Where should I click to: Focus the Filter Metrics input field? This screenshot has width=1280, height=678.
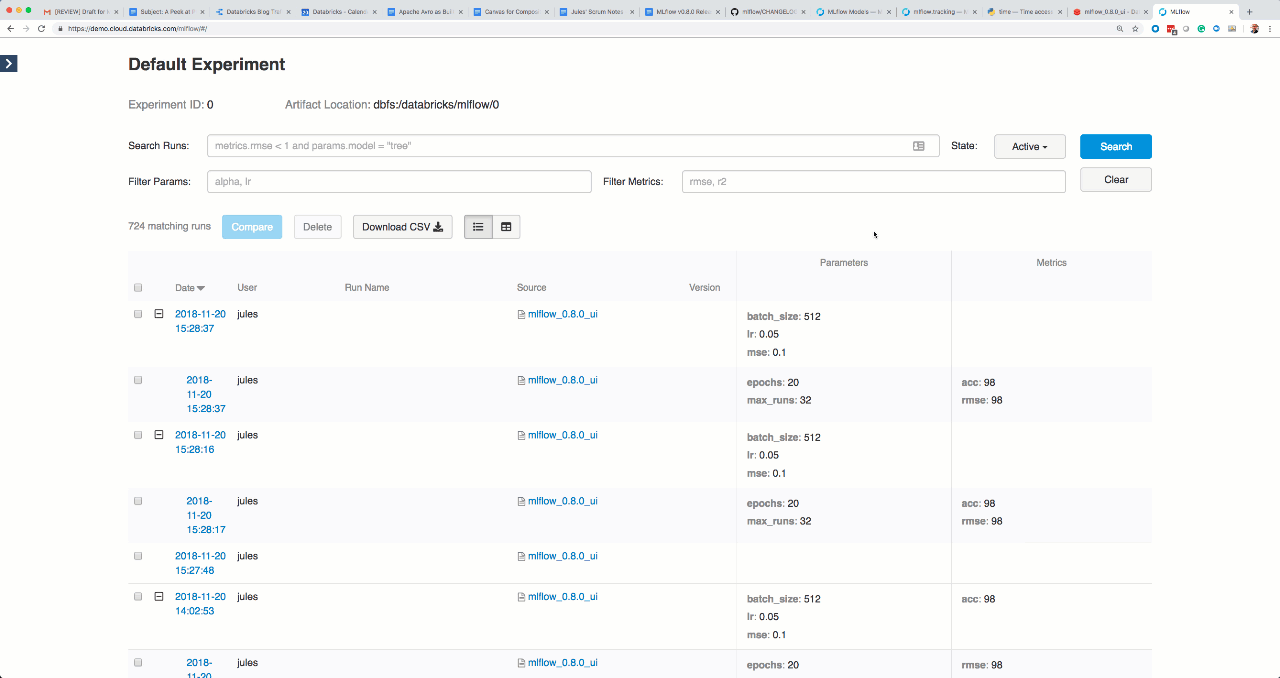tap(873, 181)
